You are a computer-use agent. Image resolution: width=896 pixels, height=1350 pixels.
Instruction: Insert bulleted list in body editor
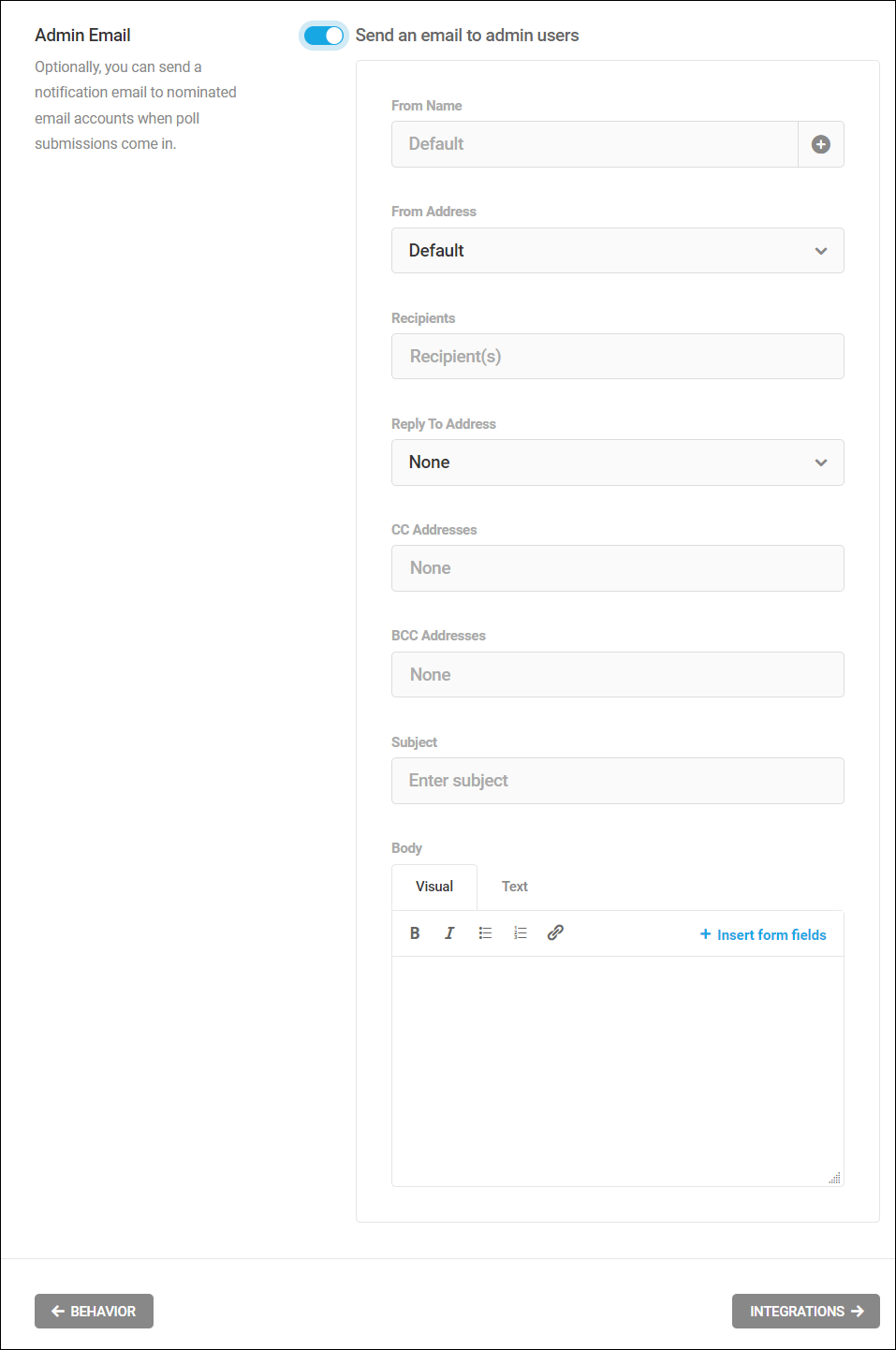point(485,933)
